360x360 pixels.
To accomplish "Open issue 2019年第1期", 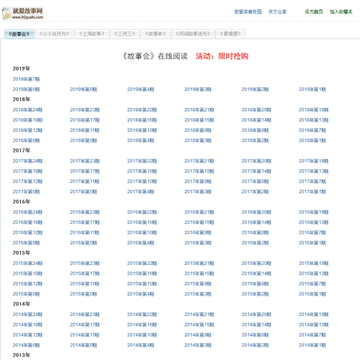I will coord(312,89).
